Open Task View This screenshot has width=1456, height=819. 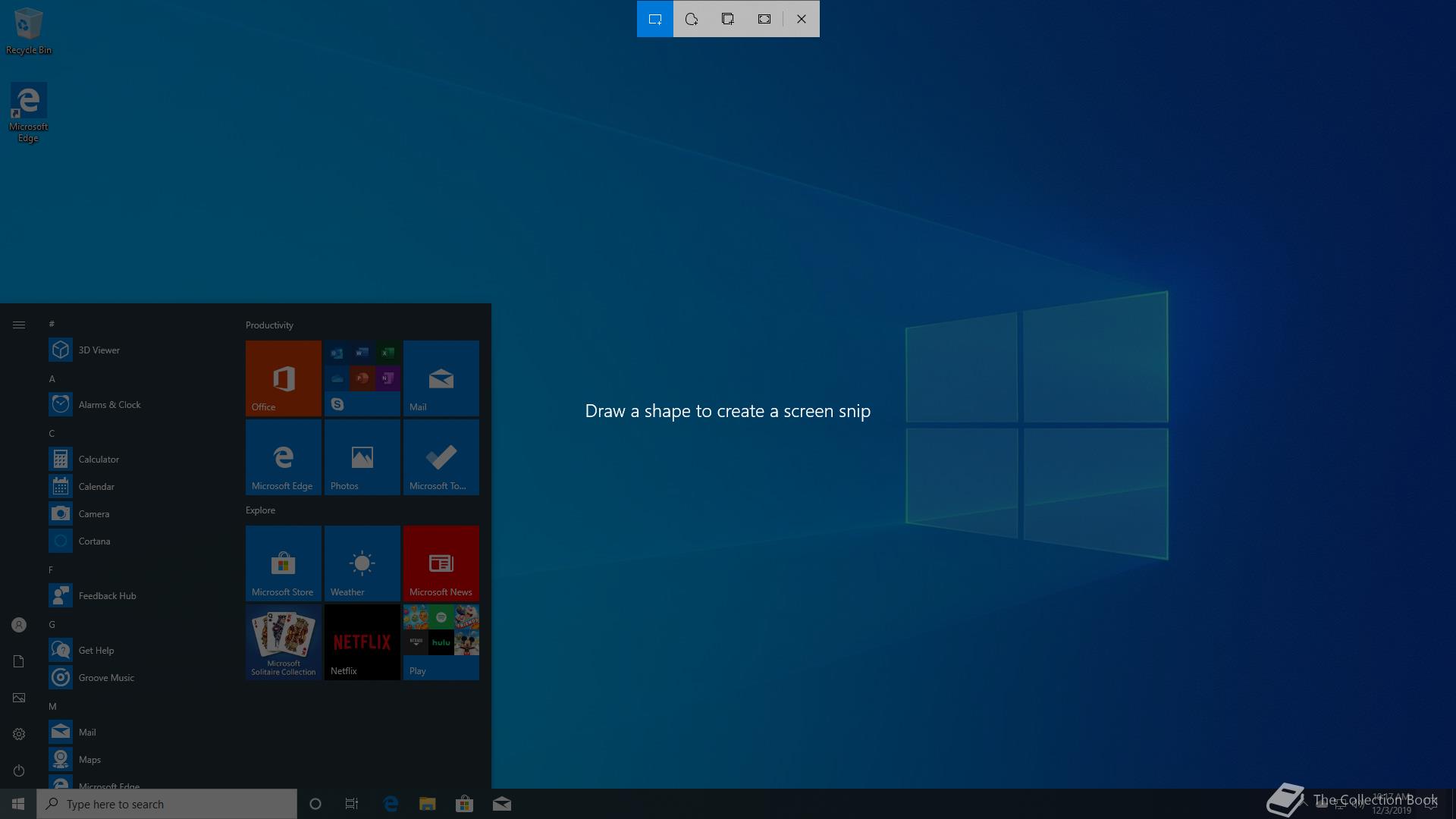352,804
